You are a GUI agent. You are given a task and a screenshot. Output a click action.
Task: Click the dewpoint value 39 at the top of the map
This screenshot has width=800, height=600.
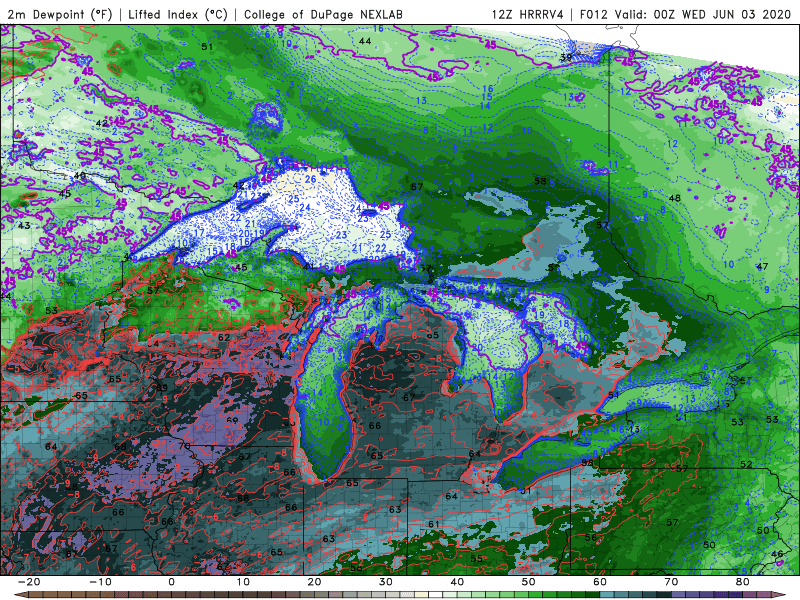pyautogui.click(x=565, y=57)
